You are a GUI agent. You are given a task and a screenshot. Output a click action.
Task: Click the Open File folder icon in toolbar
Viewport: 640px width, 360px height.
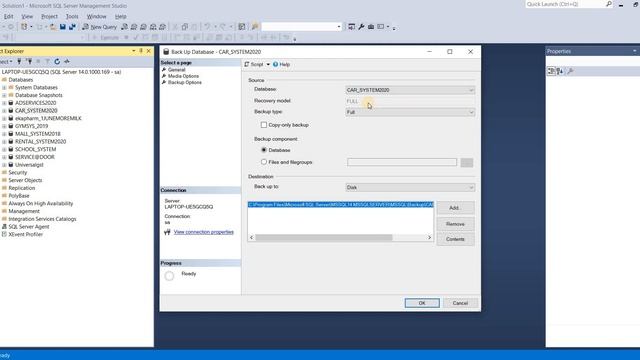coord(53,27)
